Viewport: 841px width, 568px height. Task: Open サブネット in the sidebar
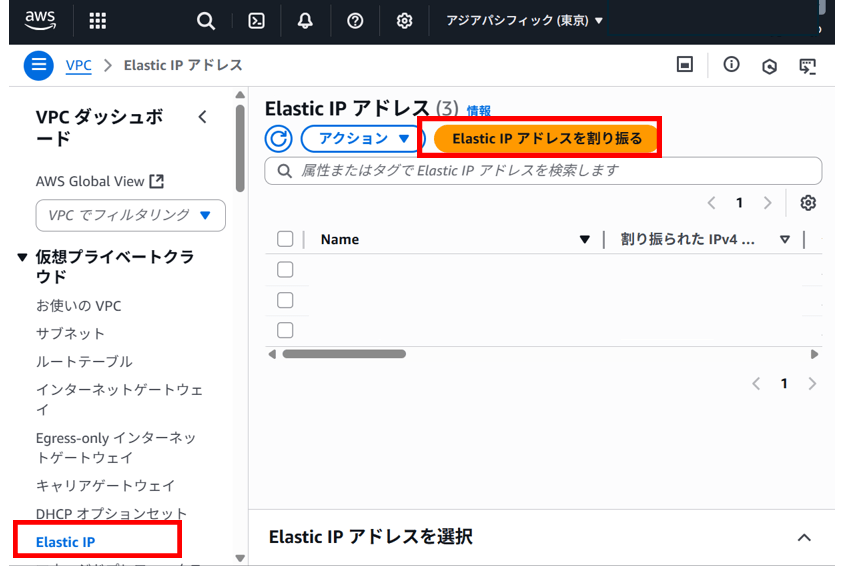(x=70, y=333)
